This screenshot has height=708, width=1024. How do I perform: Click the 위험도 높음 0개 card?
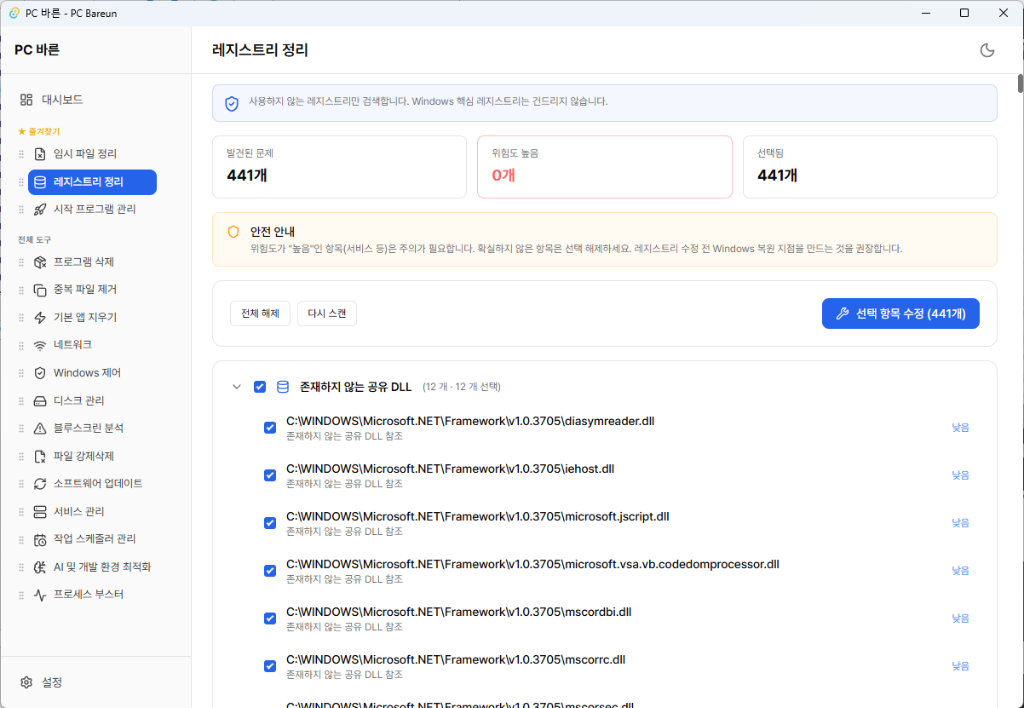(x=605, y=167)
